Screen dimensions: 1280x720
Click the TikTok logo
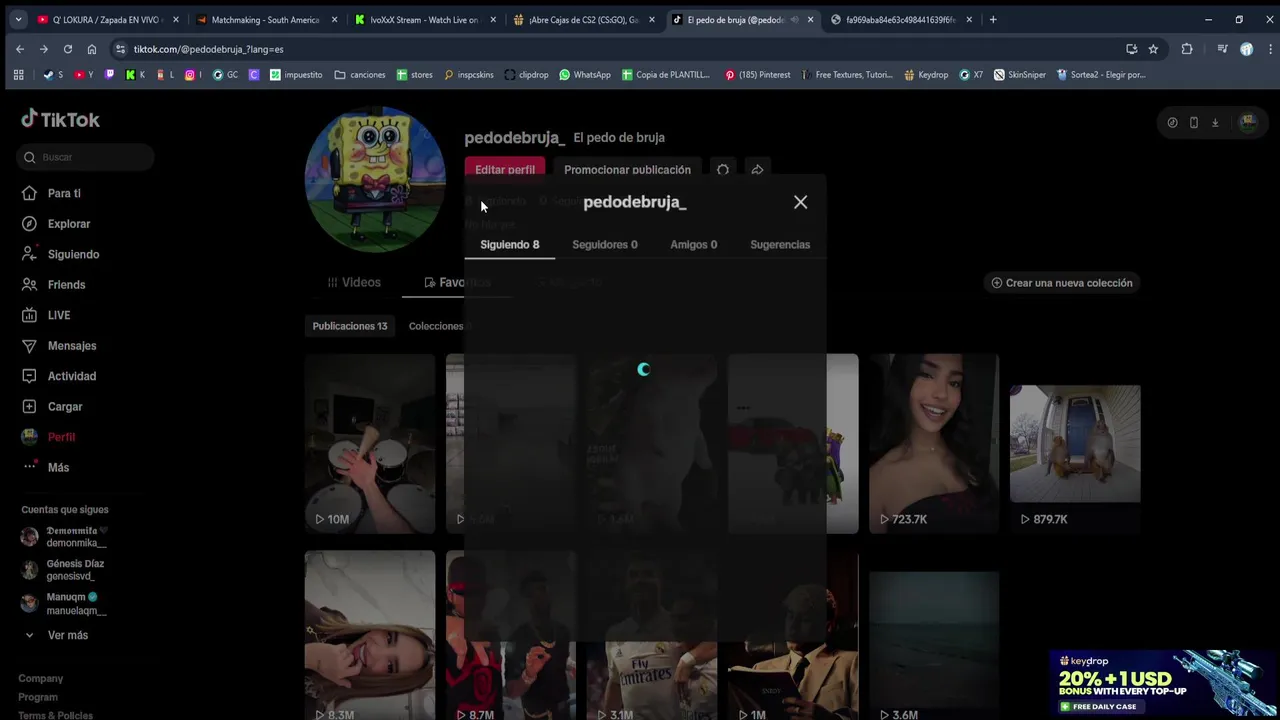tap(60, 120)
